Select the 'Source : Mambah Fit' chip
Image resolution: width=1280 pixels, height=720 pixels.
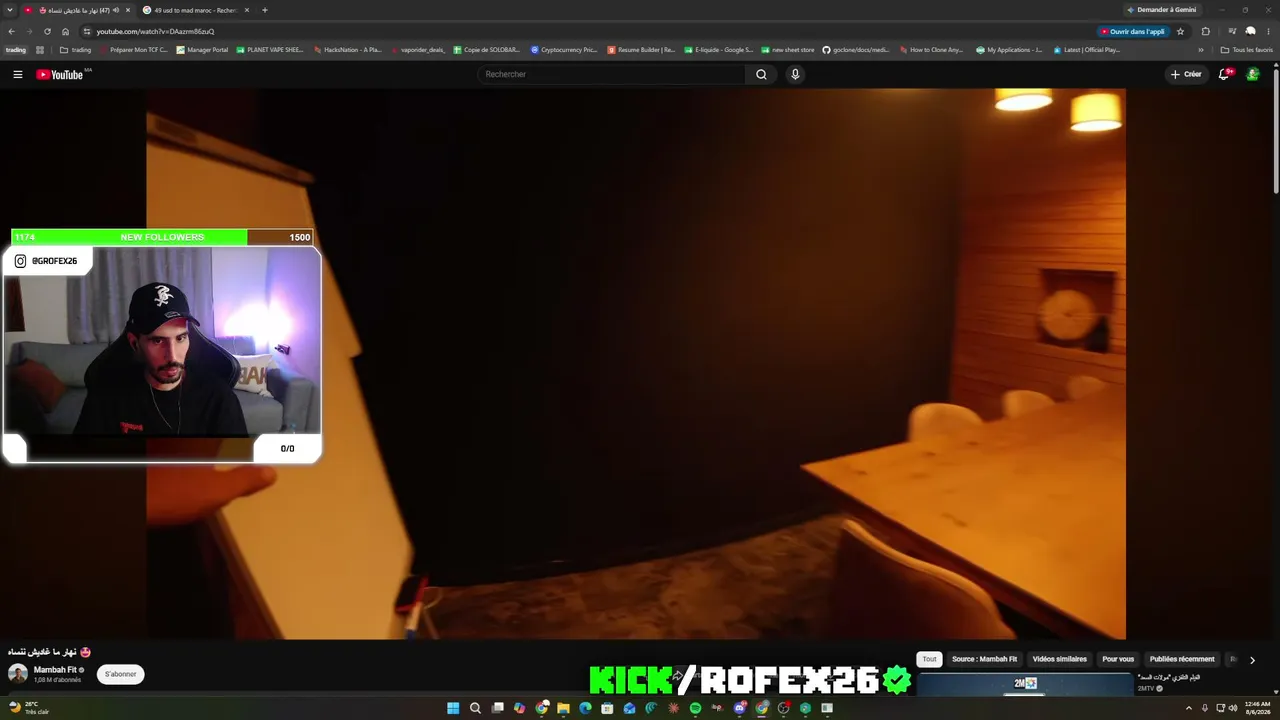(x=984, y=659)
